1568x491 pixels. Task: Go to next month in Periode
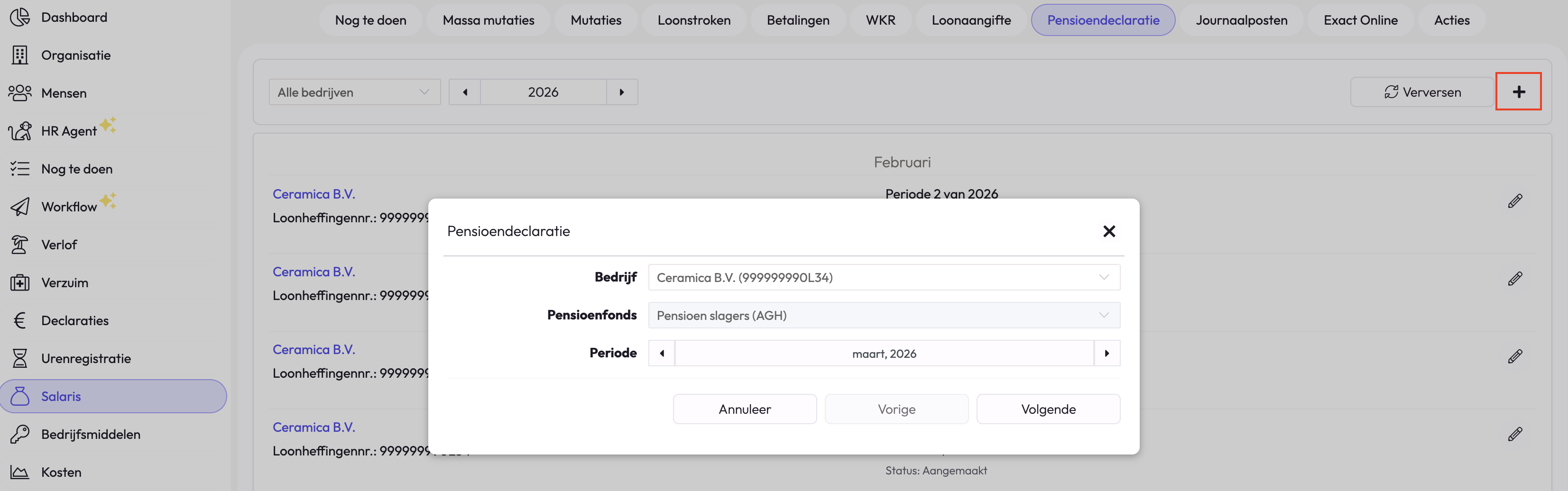pyautogui.click(x=1107, y=354)
